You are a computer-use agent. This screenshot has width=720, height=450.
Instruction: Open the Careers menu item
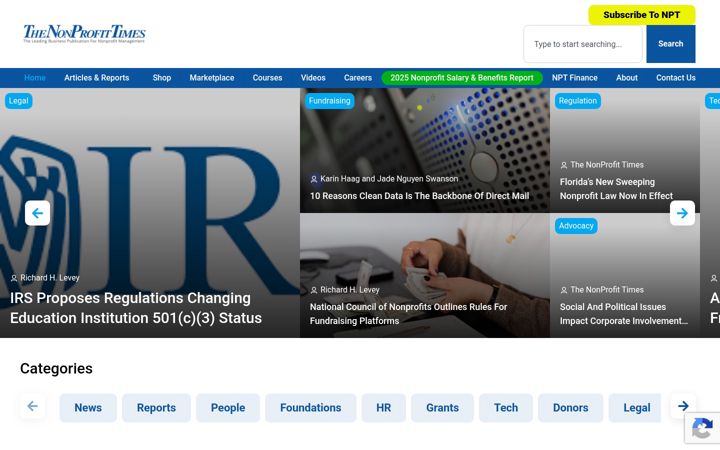358,78
